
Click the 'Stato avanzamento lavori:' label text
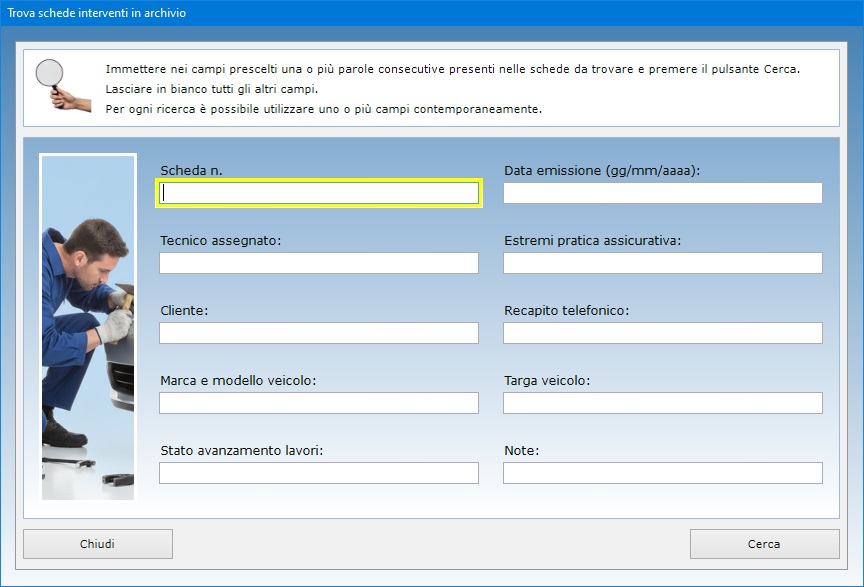241,451
